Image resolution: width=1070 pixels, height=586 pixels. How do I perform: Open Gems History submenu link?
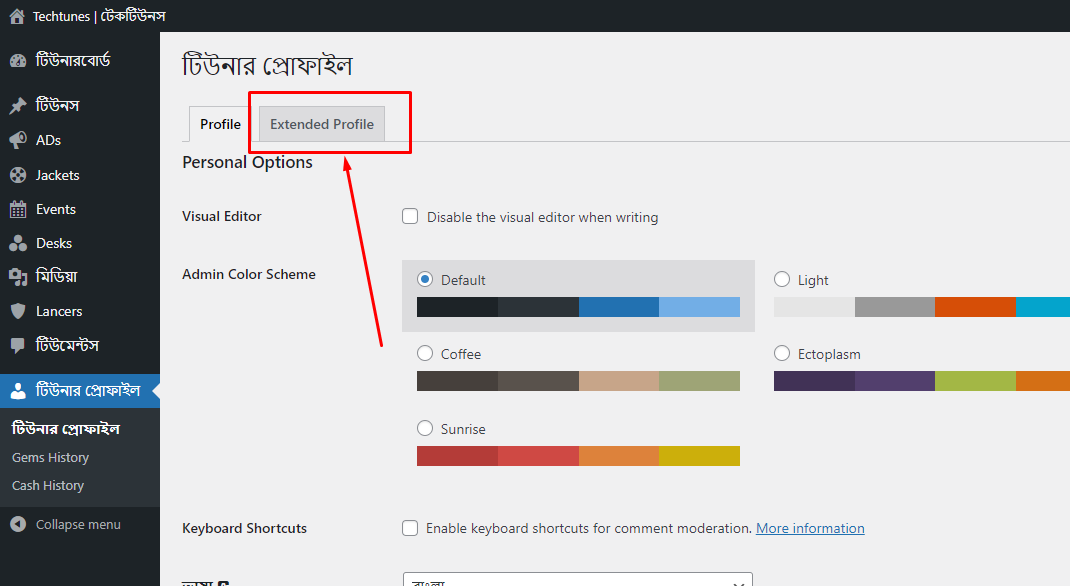tap(50, 458)
